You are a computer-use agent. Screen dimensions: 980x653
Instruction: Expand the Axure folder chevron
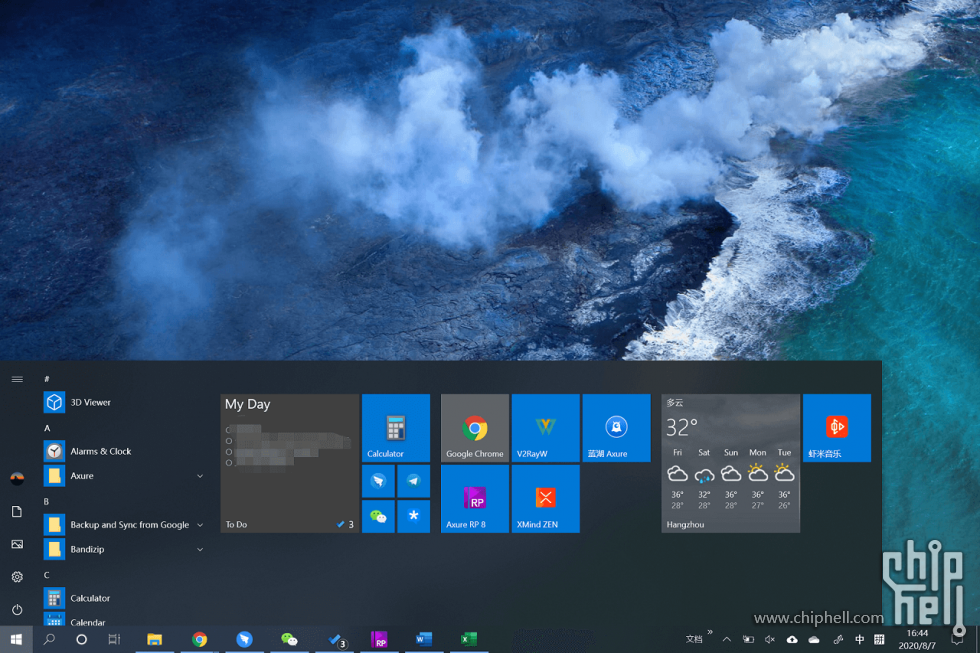pos(200,476)
